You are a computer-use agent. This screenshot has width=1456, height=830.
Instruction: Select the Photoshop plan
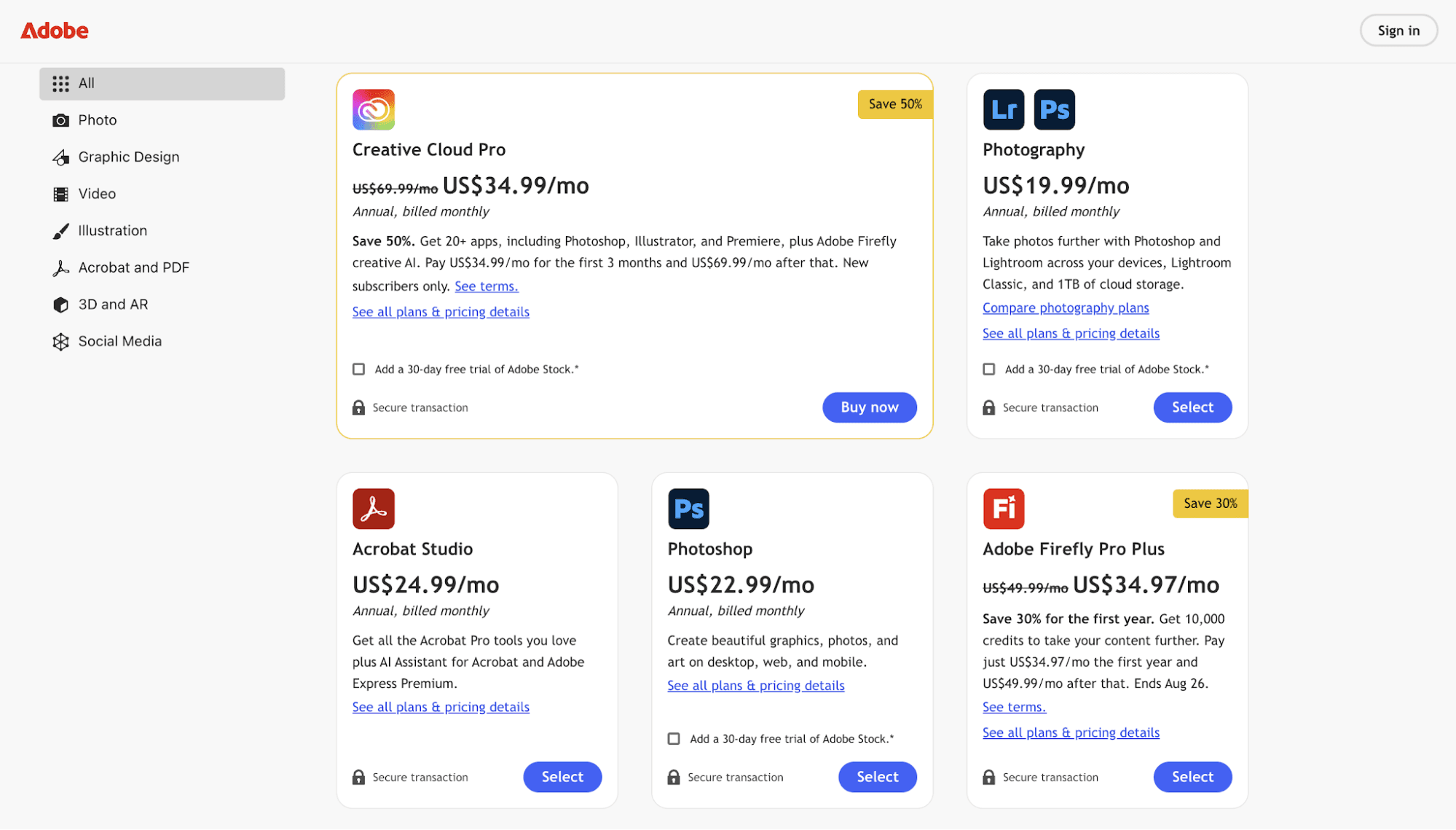coord(878,777)
